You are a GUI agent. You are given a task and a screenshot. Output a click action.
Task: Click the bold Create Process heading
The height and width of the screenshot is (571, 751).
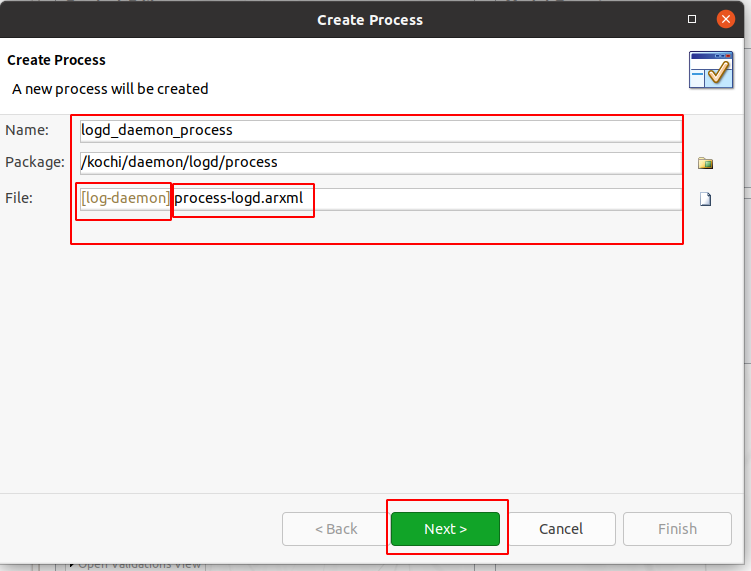click(57, 60)
